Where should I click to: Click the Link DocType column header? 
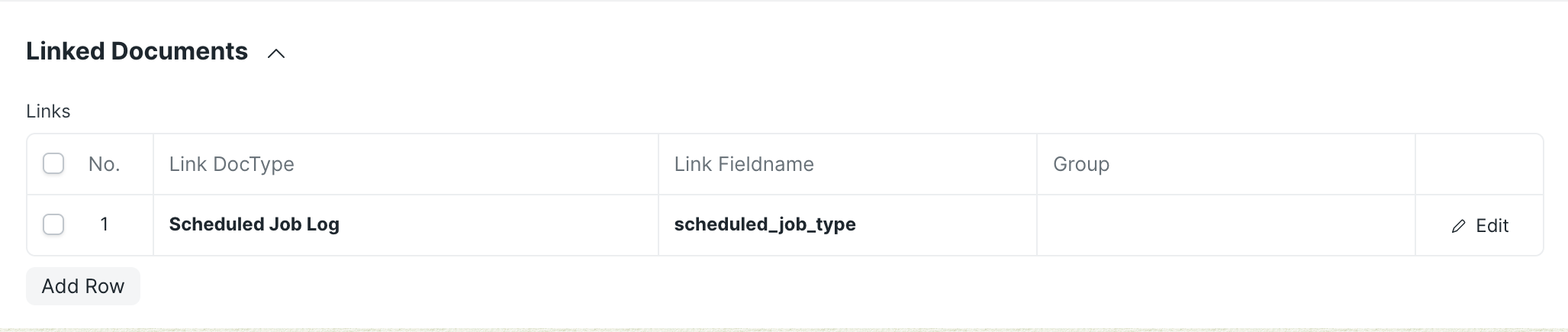tap(231, 164)
